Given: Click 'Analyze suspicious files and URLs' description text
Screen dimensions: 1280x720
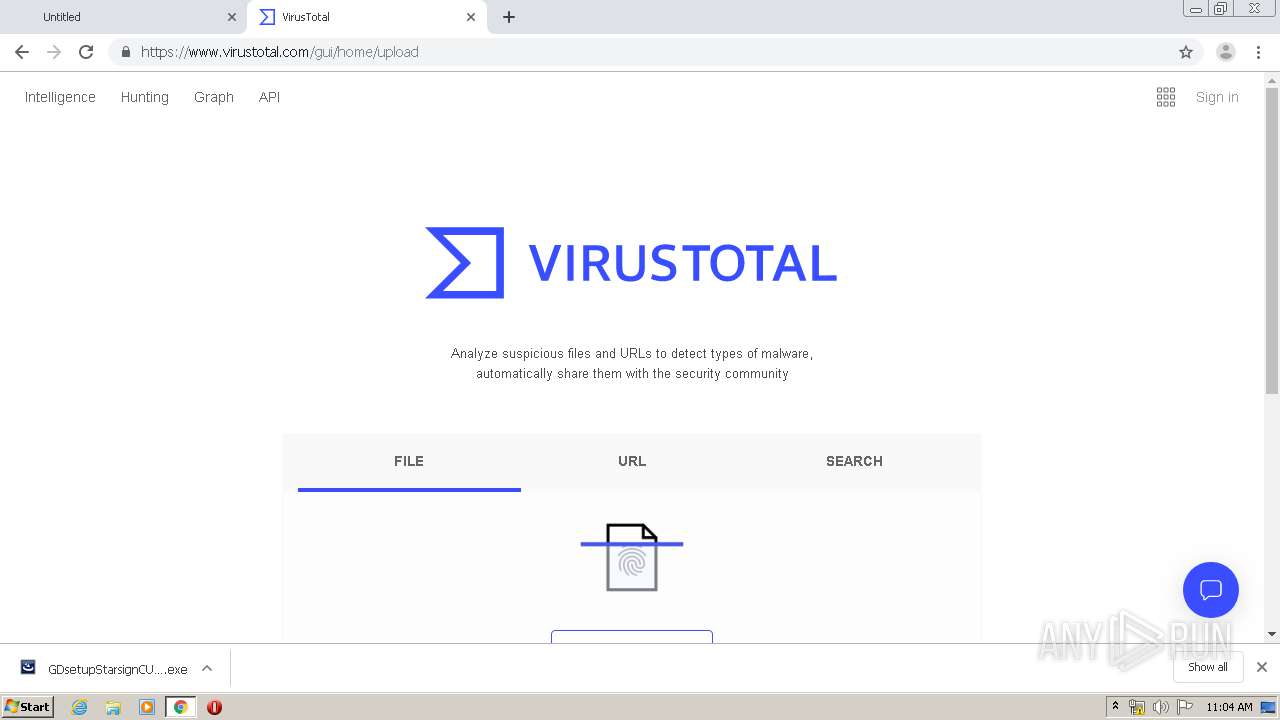Looking at the screenshot, I should coord(632,363).
